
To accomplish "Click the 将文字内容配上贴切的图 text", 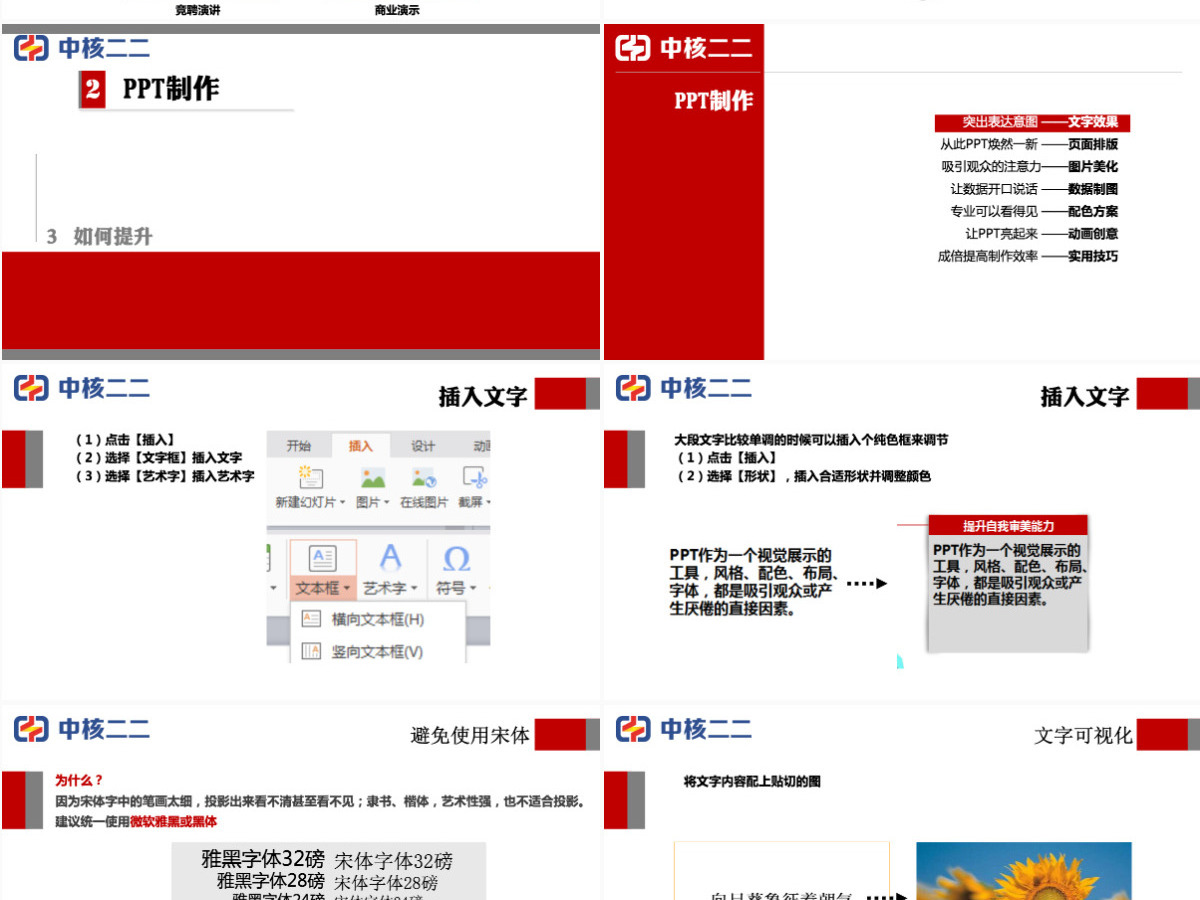I will point(752,781).
